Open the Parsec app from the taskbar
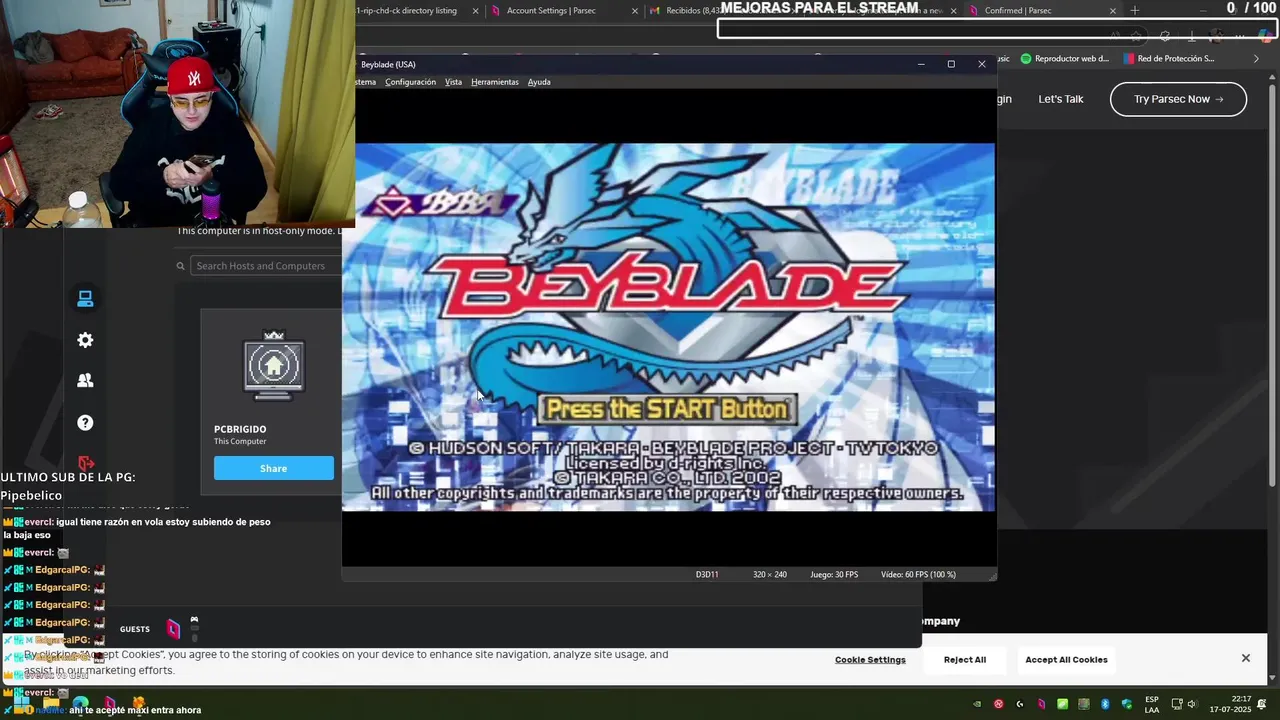Screen dimensions: 1280x720 [x=110, y=704]
